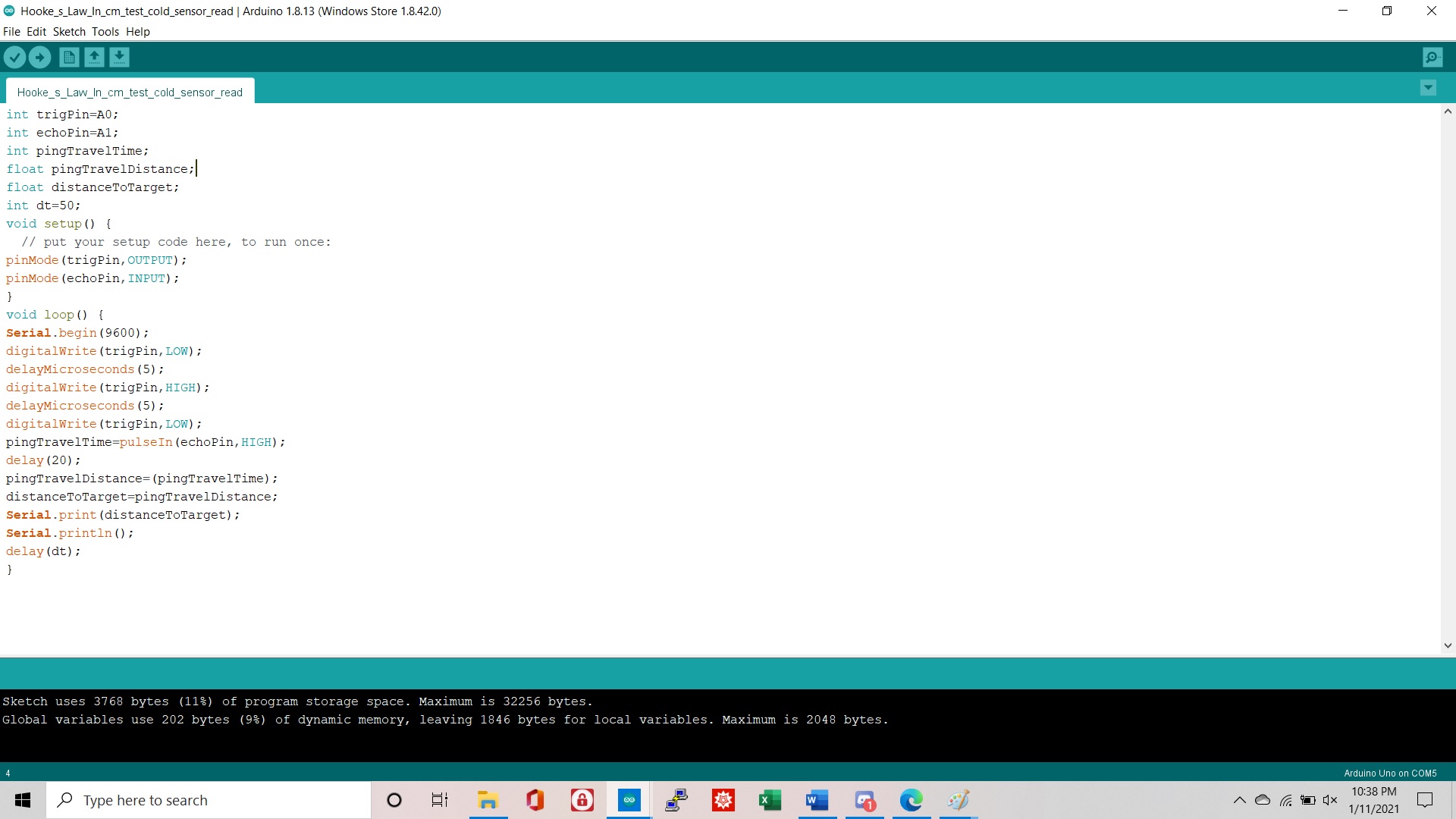Click editor scrollbar down arrow
The image size is (1456, 819).
pyautogui.click(x=1448, y=646)
